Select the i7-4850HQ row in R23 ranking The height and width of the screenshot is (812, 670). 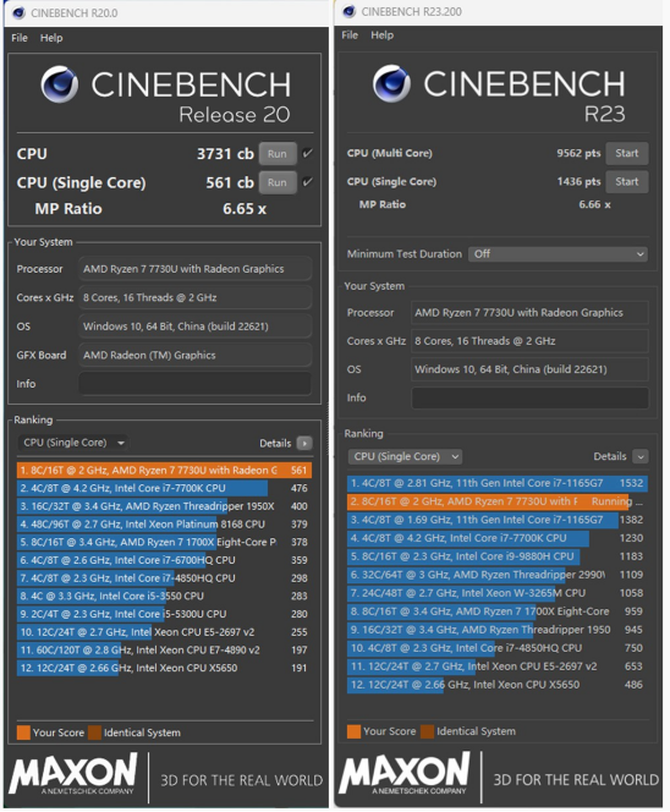pyautogui.click(x=497, y=648)
